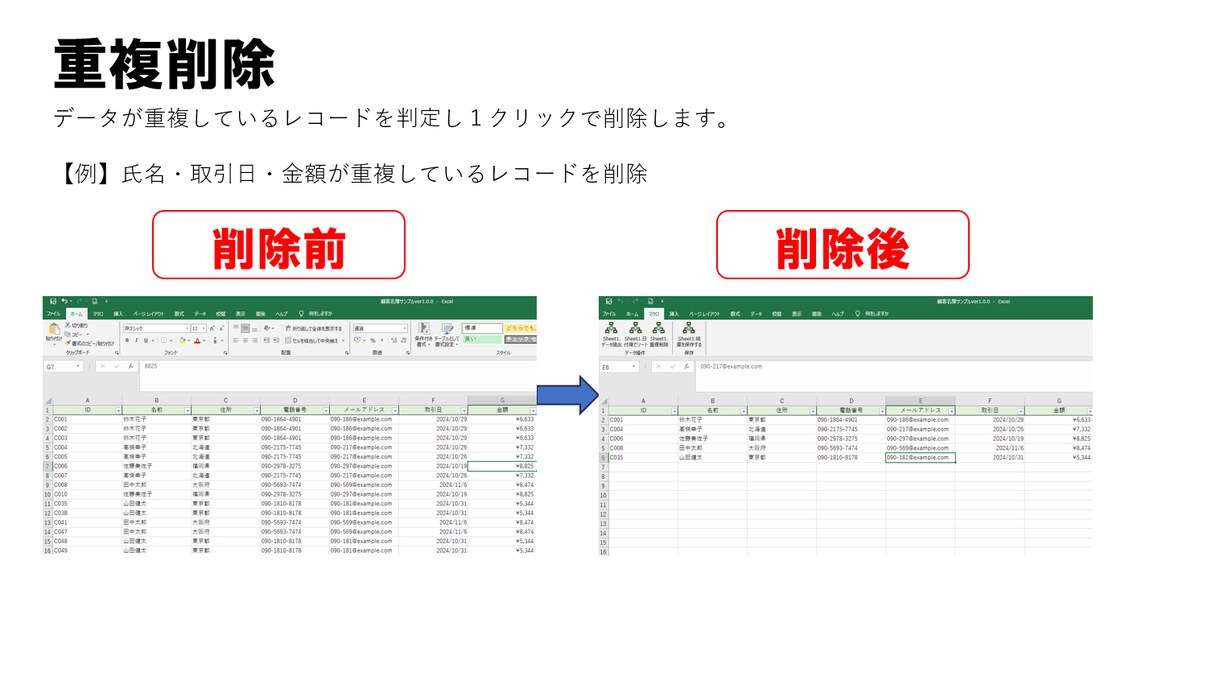Run Sheet1.重複削除 macro in 削除後 Excel
Screen dimensions: 1220x684
click(659, 334)
